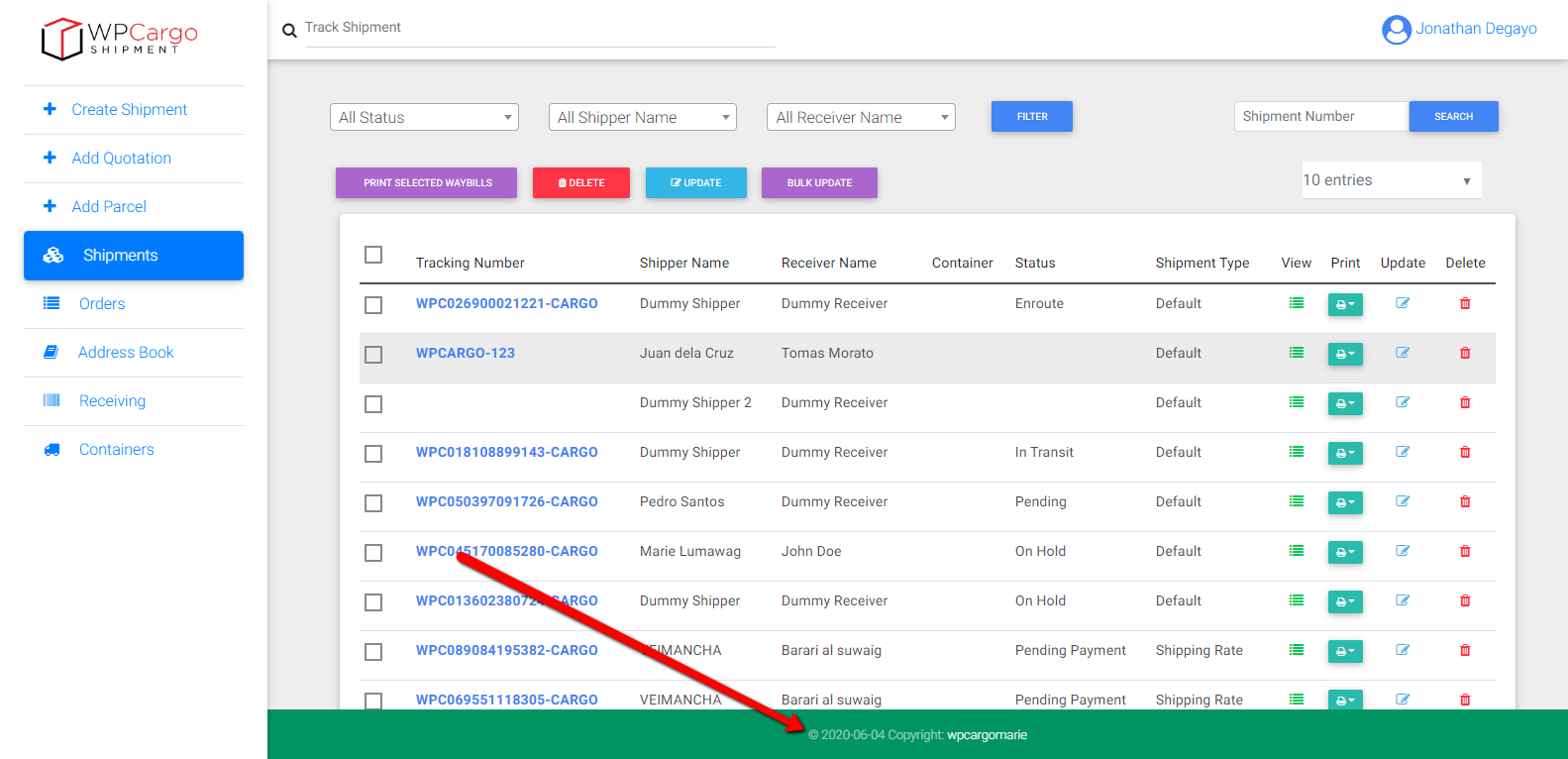This screenshot has width=1568, height=759.
Task: Click the search magnifier icon in Track Shipment
Action: [289, 31]
